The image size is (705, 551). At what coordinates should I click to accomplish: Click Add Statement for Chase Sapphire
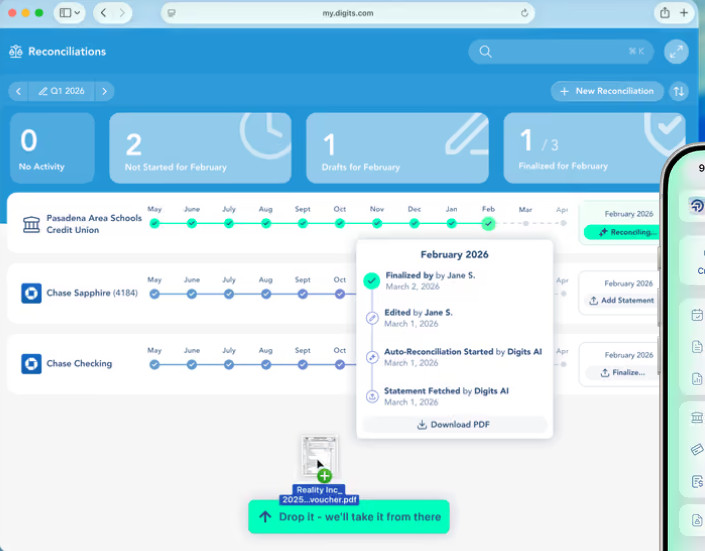pos(621,300)
